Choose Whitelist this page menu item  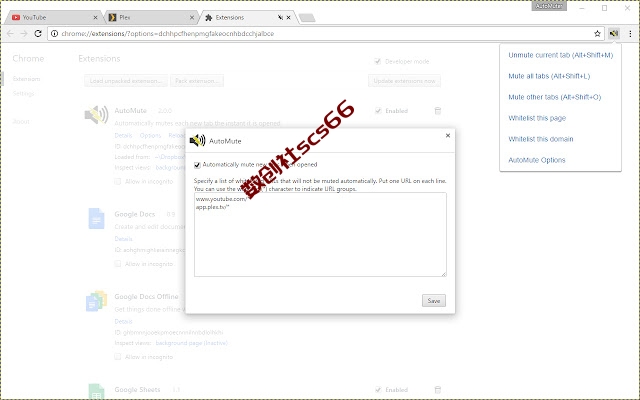537,118
